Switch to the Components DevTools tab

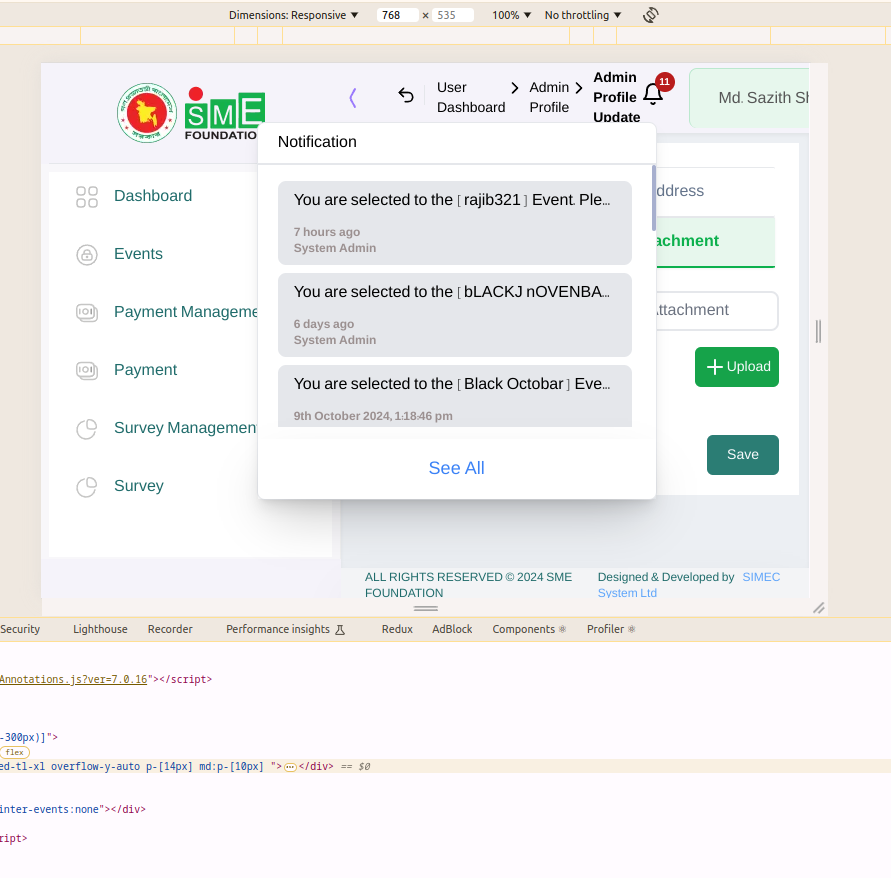tap(529, 629)
